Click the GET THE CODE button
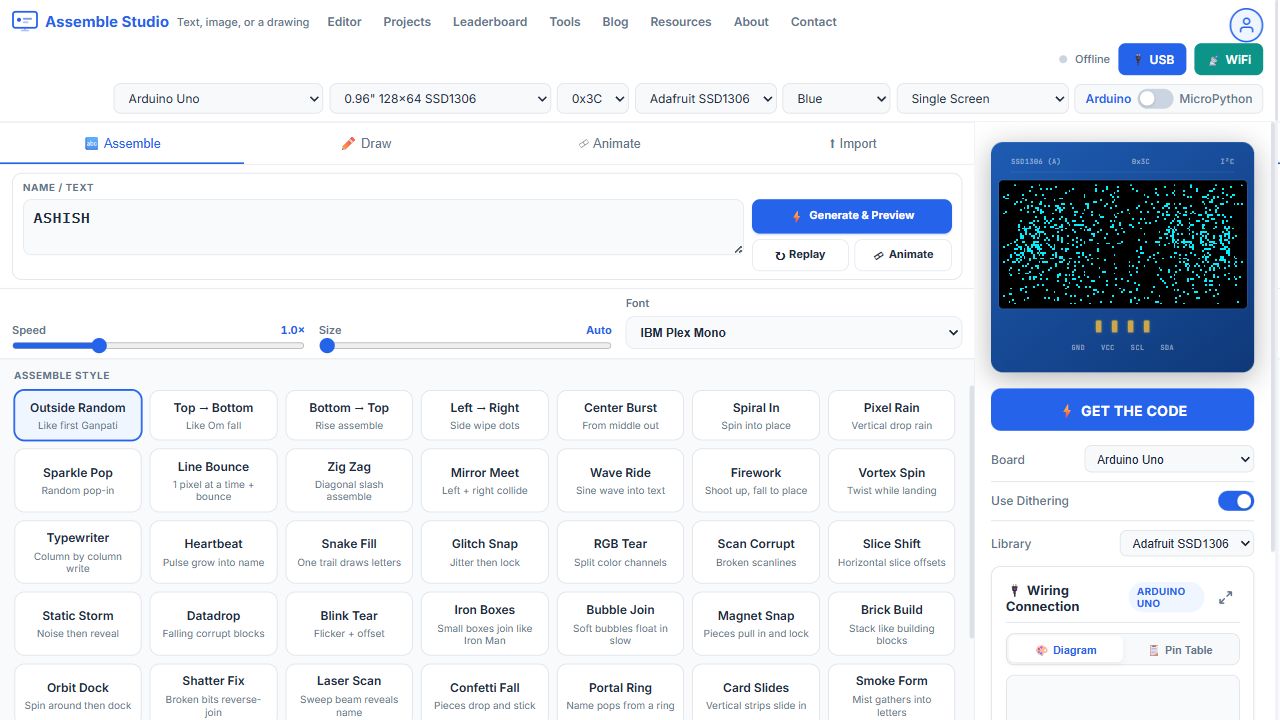Image resolution: width=1280 pixels, height=720 pixels. pyautogui.click(x=1122, y=410)
